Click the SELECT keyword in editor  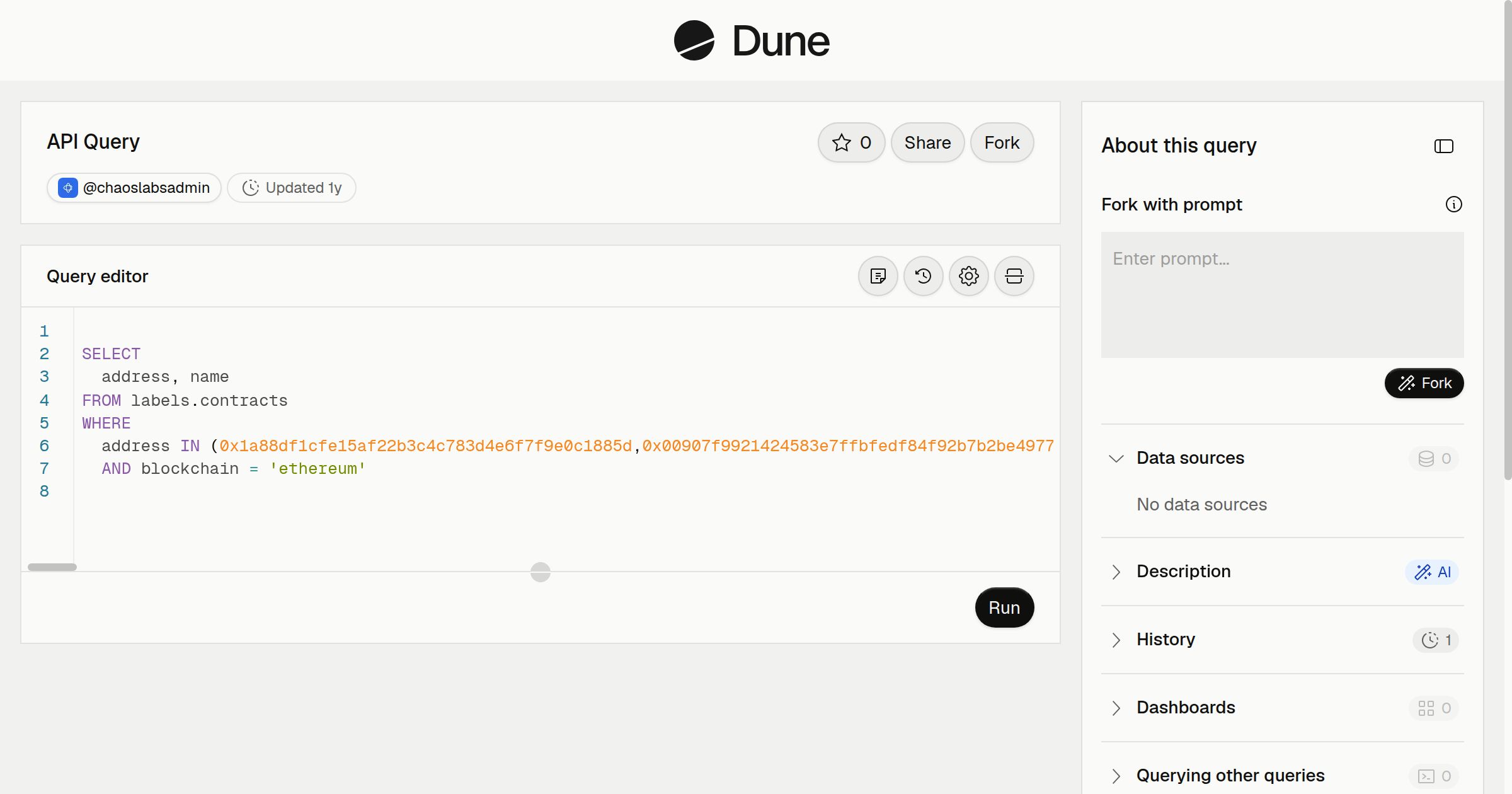(x=111, y=354)
